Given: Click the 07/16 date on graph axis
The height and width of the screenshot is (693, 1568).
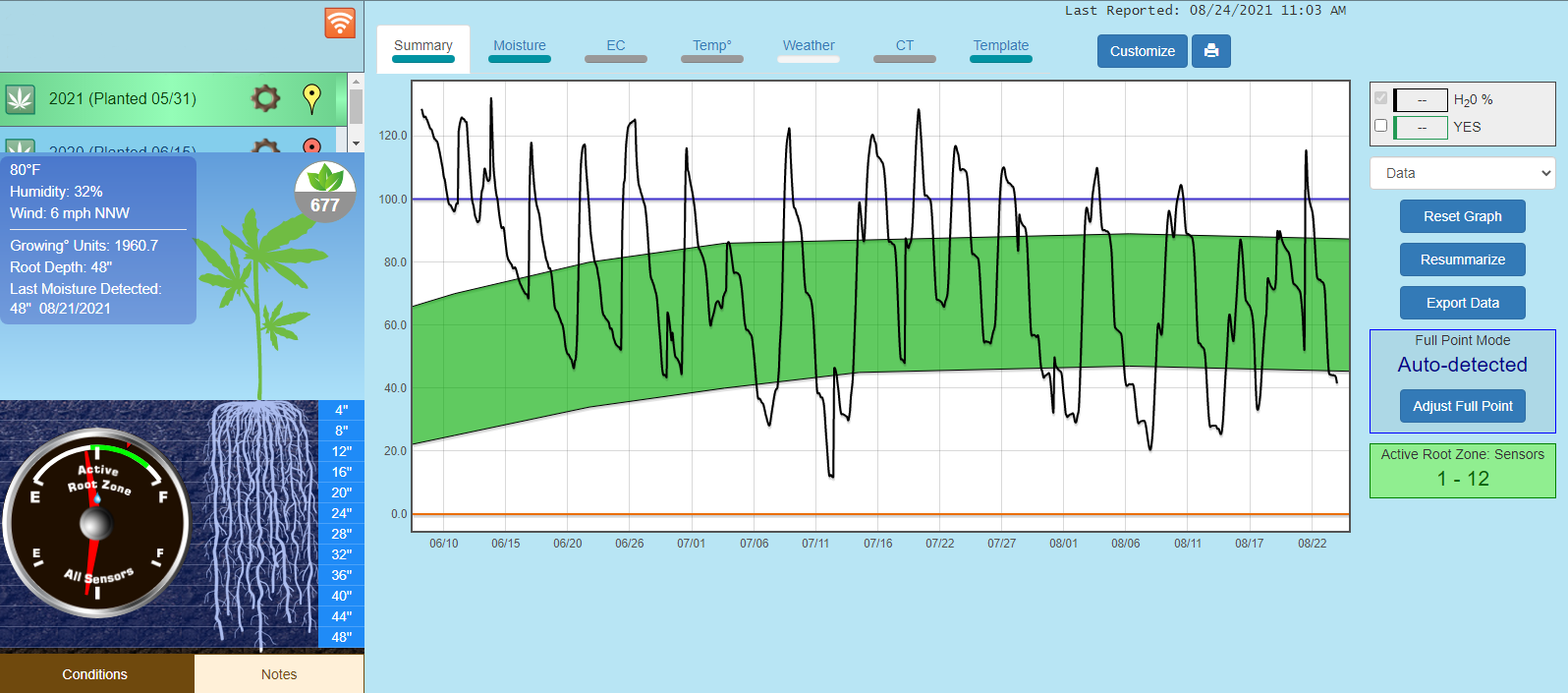Looking at the screenshot, I should [878, 544].
